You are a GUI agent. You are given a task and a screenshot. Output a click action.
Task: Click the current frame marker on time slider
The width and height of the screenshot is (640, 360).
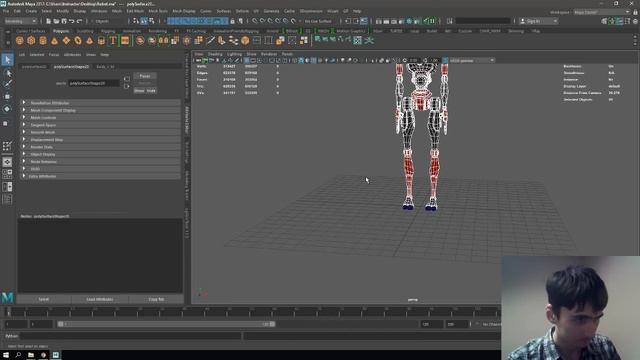[x=9, y=312]
